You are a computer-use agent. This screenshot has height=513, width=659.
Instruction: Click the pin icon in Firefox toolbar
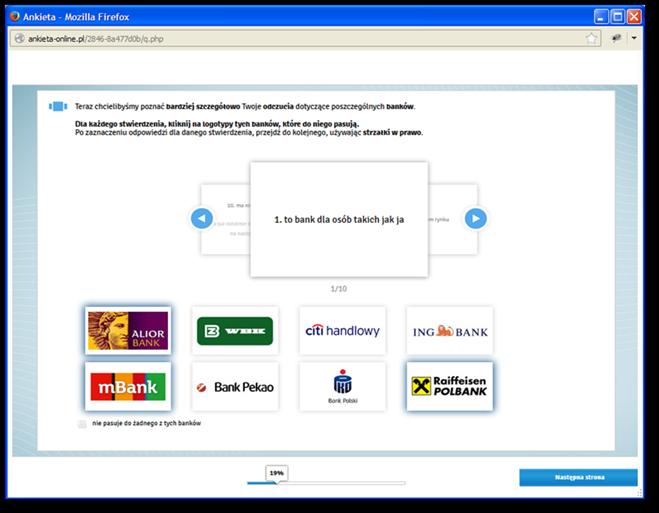coord(617,38)
